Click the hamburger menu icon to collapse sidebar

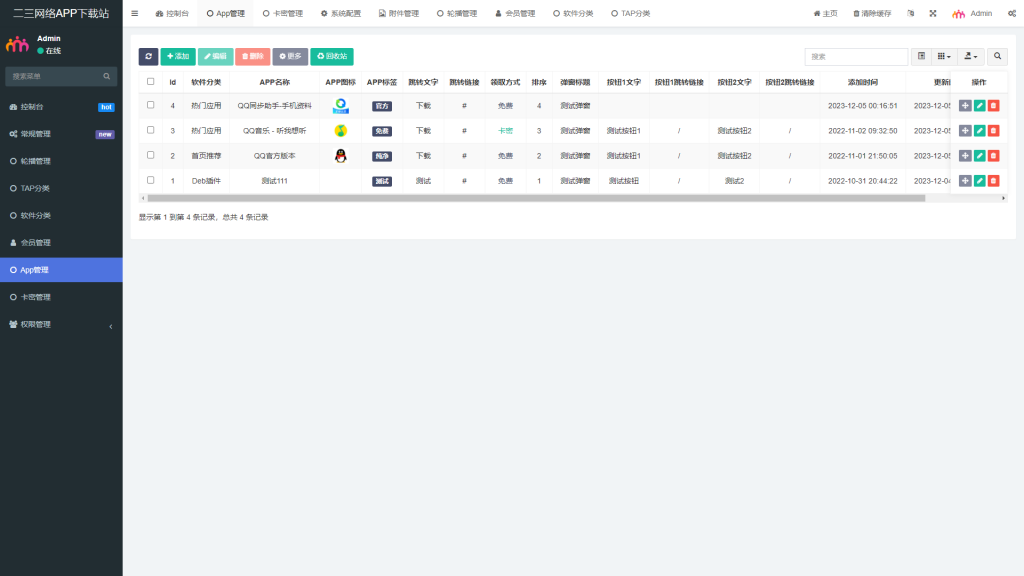coord(135,14)
